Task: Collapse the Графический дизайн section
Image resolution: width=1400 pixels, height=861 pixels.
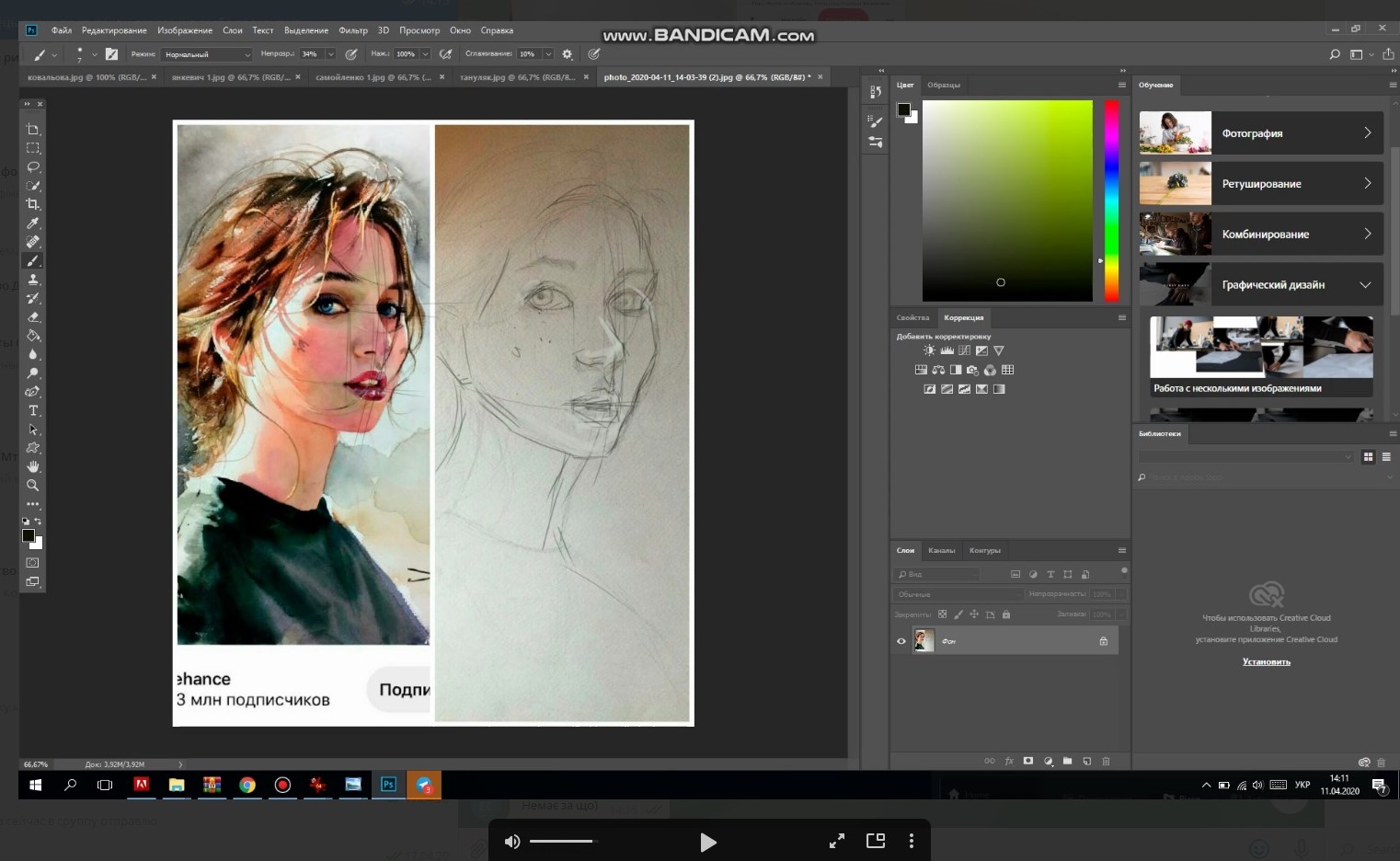Action: click(1365, 285)
